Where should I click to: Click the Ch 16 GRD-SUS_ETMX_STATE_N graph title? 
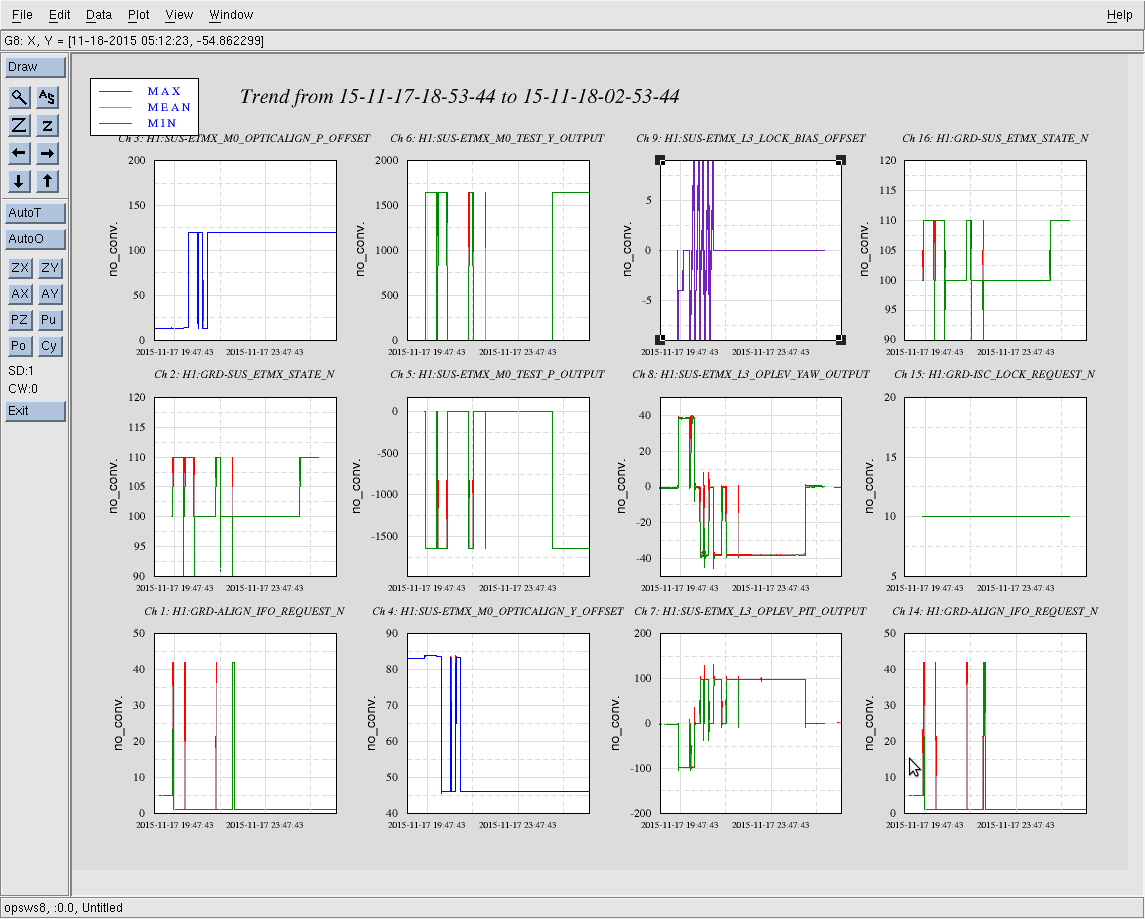(995, 138)
